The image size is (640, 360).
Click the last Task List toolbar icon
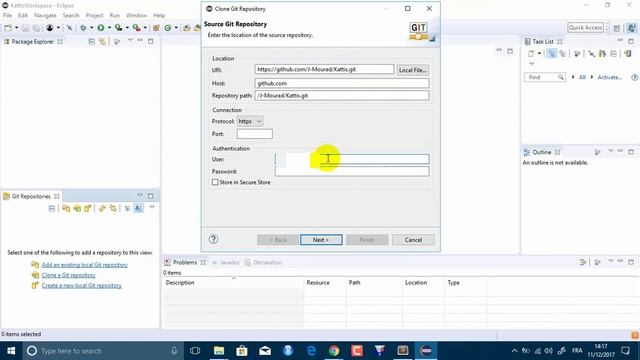pos(628,53)
